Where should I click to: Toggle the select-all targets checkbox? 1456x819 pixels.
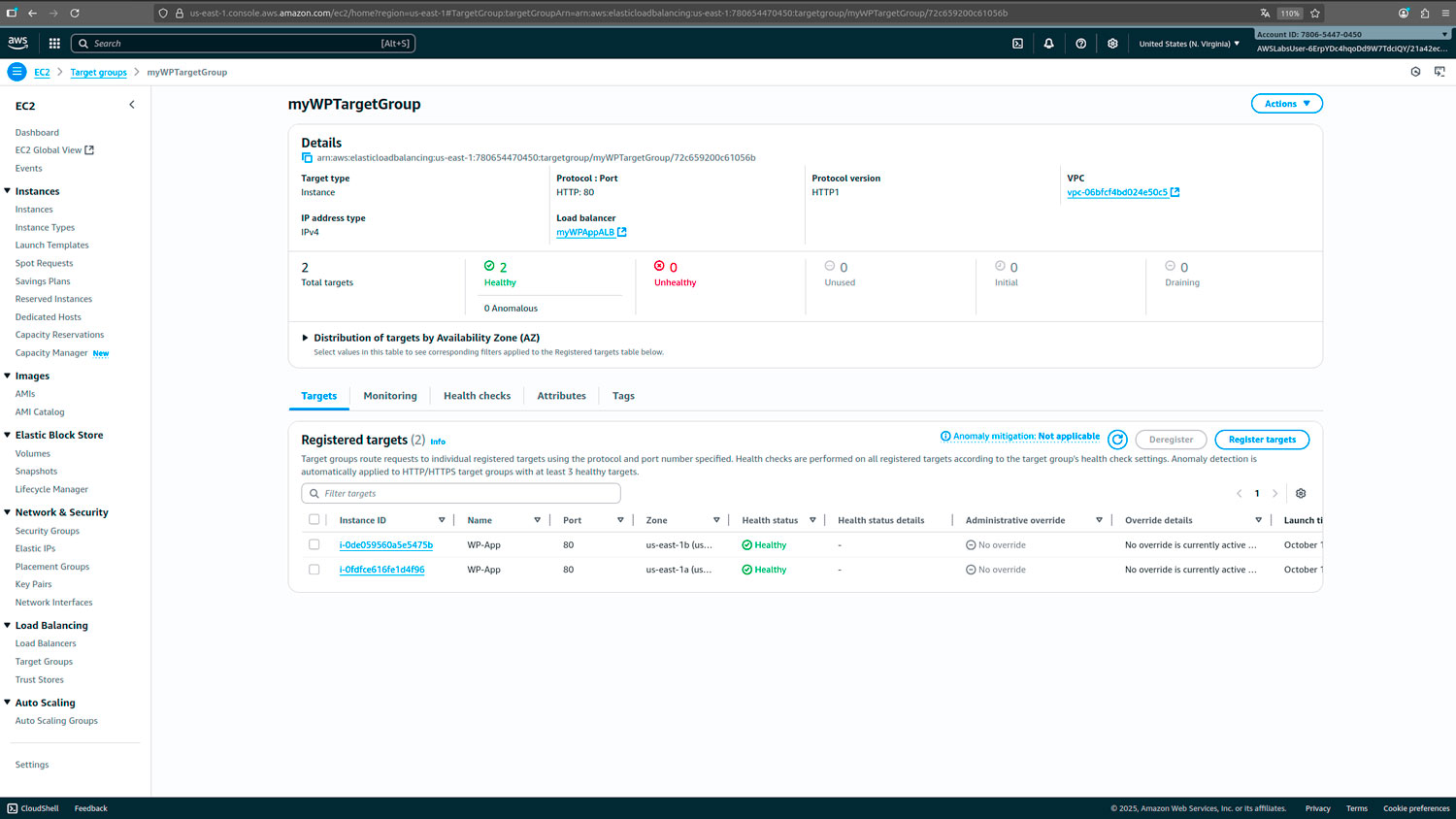[x=314, y=520]
